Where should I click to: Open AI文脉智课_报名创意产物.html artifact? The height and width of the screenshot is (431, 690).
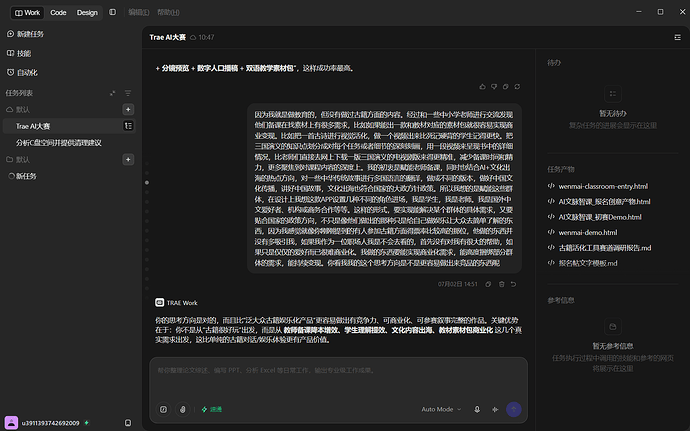[x=604, y=202]
